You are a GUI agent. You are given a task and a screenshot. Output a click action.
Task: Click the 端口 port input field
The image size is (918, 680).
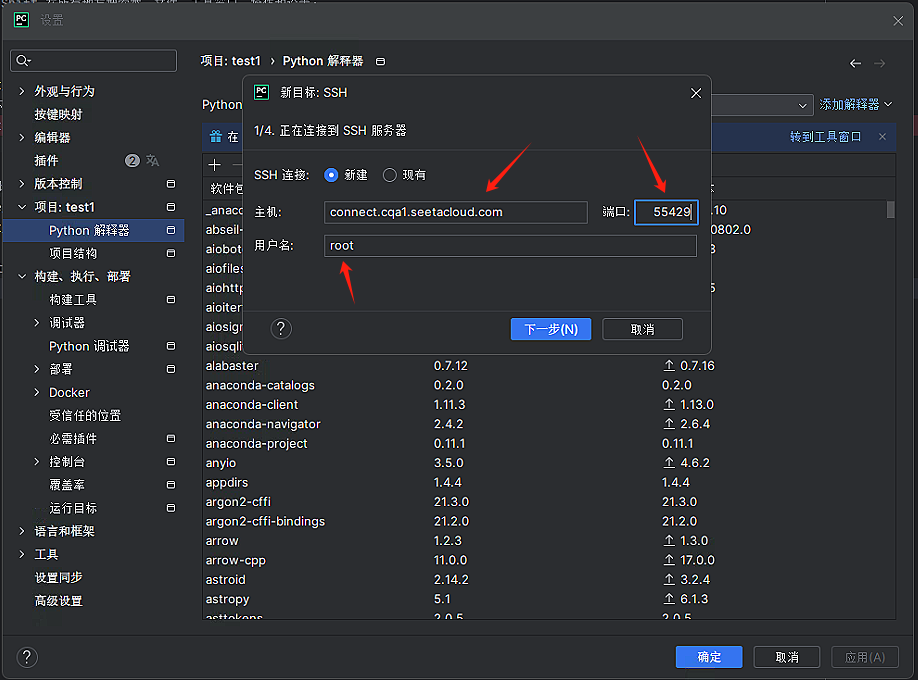coord(666,212)
